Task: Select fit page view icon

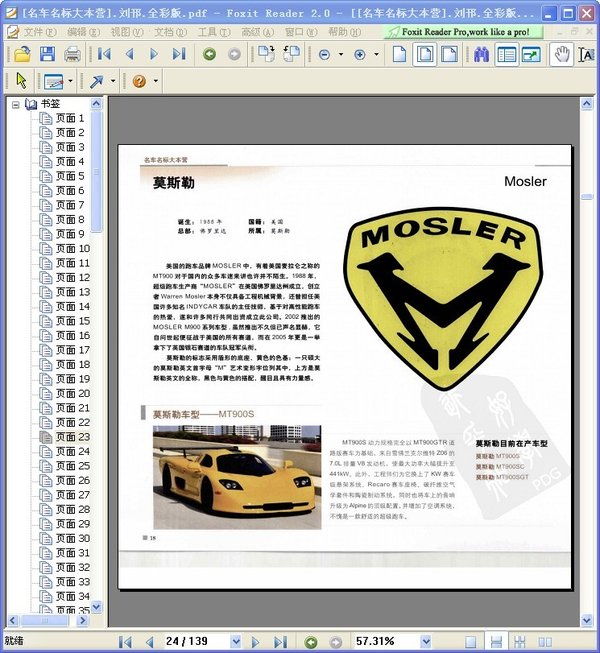Action: point(425,54)
